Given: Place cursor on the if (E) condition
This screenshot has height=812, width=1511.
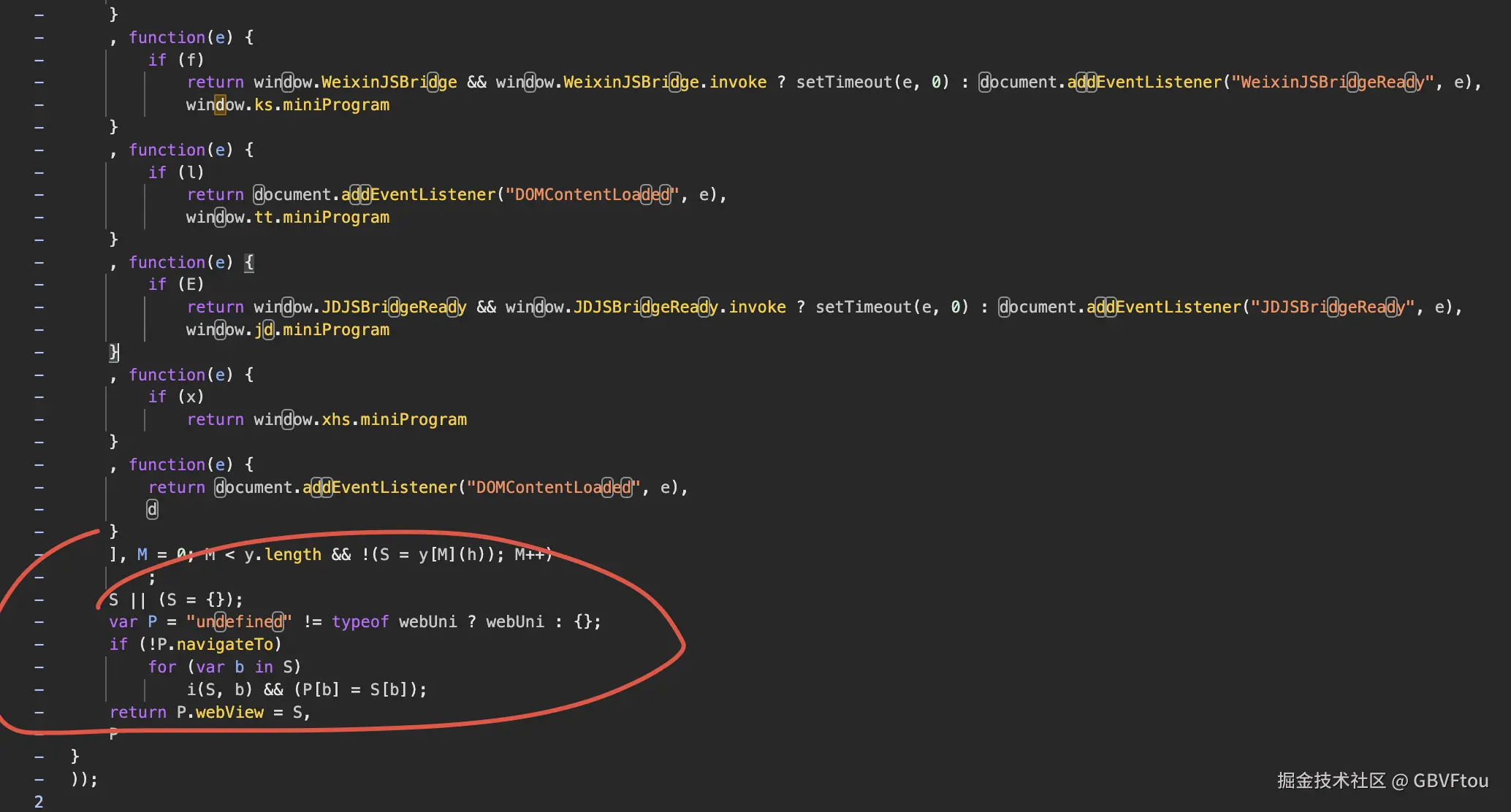Looking at the screenshot, I should [x=176, y=284].
